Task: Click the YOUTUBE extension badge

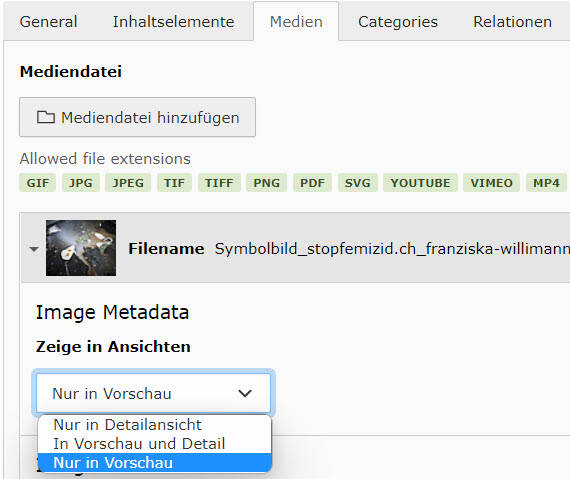Action: 420,183
